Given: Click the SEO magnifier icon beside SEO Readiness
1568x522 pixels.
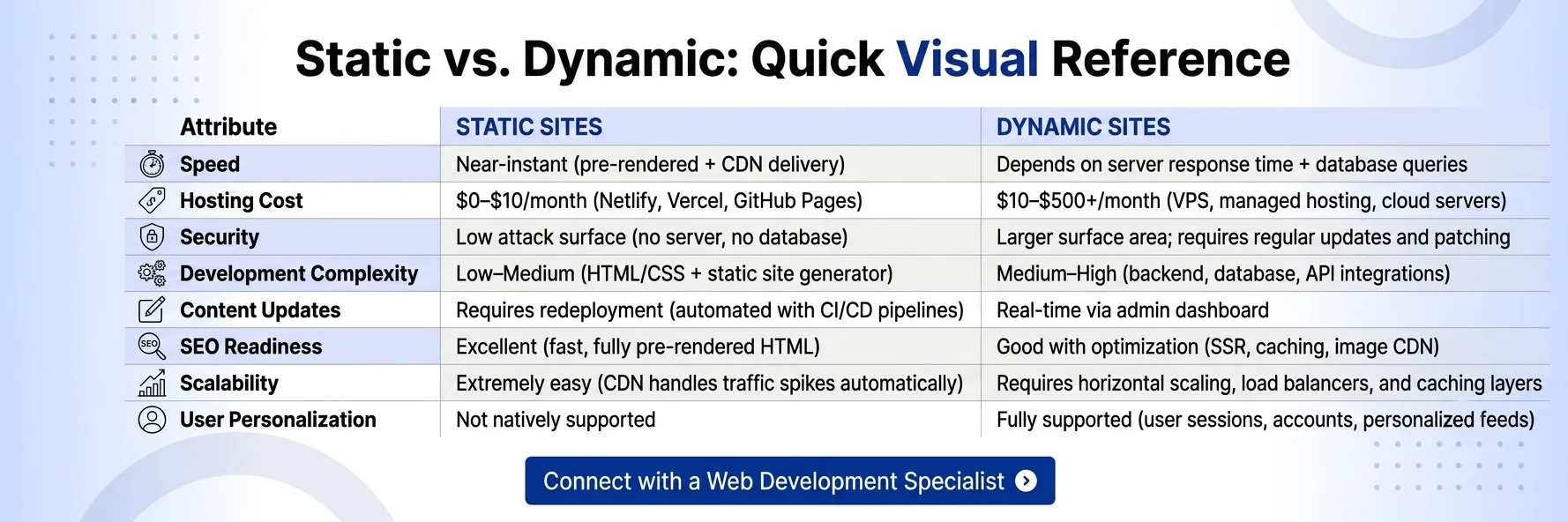Looking at the screenshot, I should click(152, 347).
